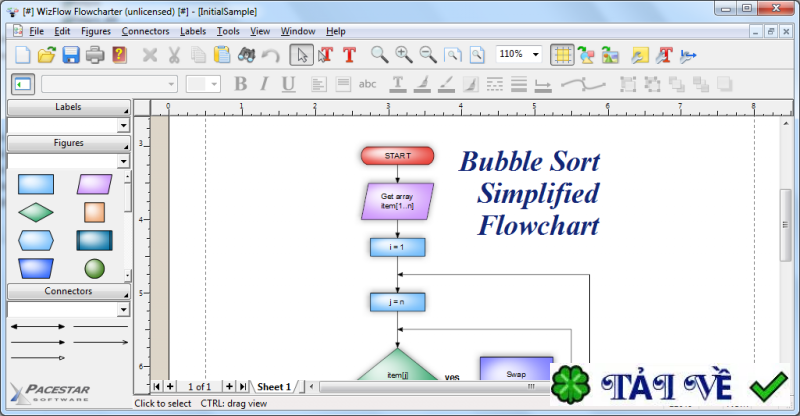Create a new document with blank page icon
This screenshot has width=800, height=416.
point(22,55)
